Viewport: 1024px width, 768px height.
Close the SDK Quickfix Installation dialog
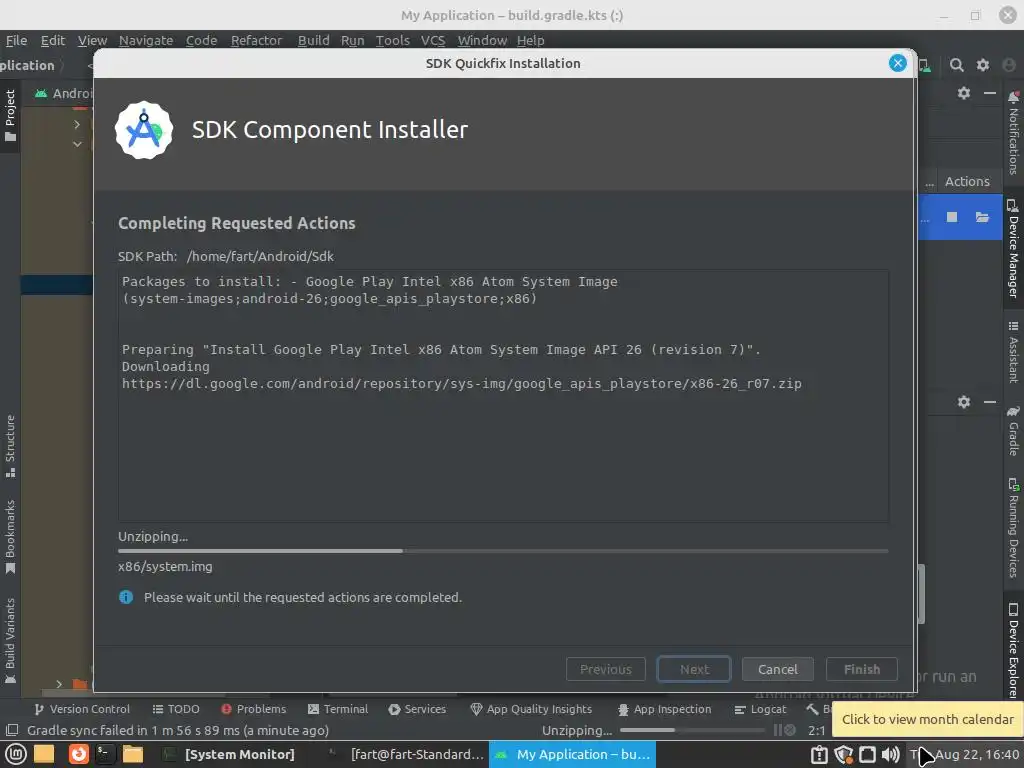click(x=897, y=63)
